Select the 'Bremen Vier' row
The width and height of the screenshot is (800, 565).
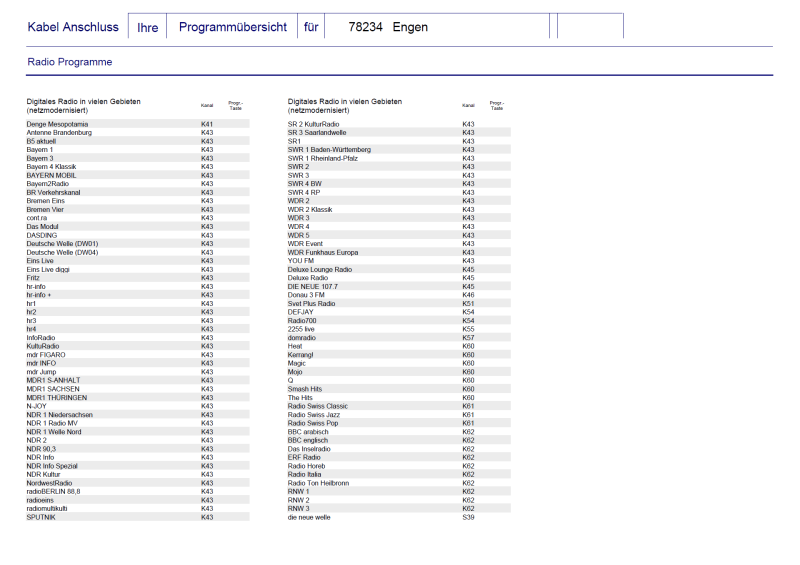click(138, 210)
